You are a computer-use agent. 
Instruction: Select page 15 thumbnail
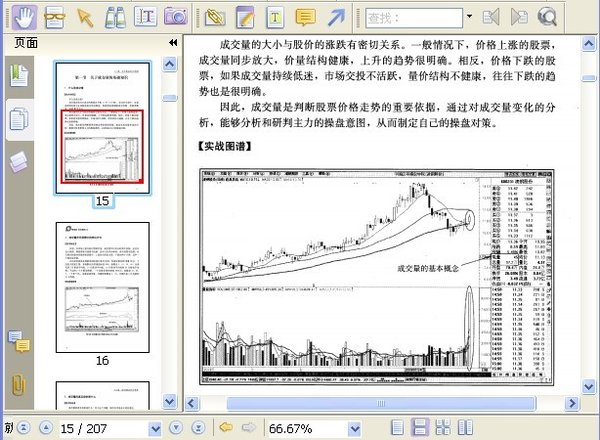(x=102, y=128)
